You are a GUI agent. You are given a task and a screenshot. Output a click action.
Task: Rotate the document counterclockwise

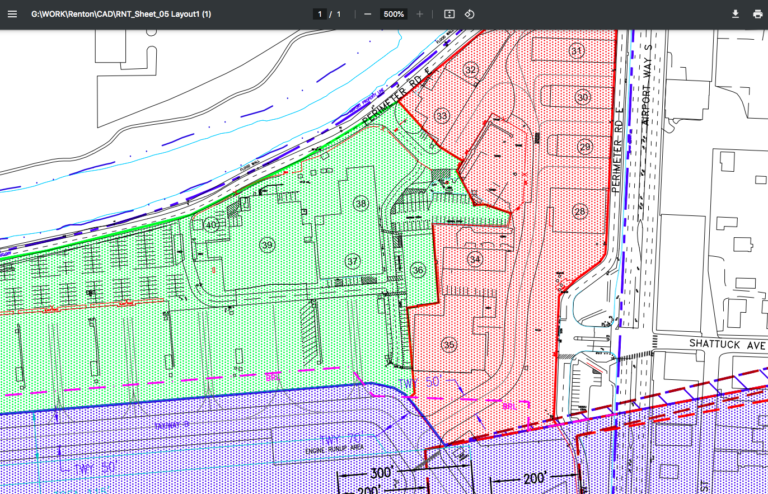tap(470, 14)
